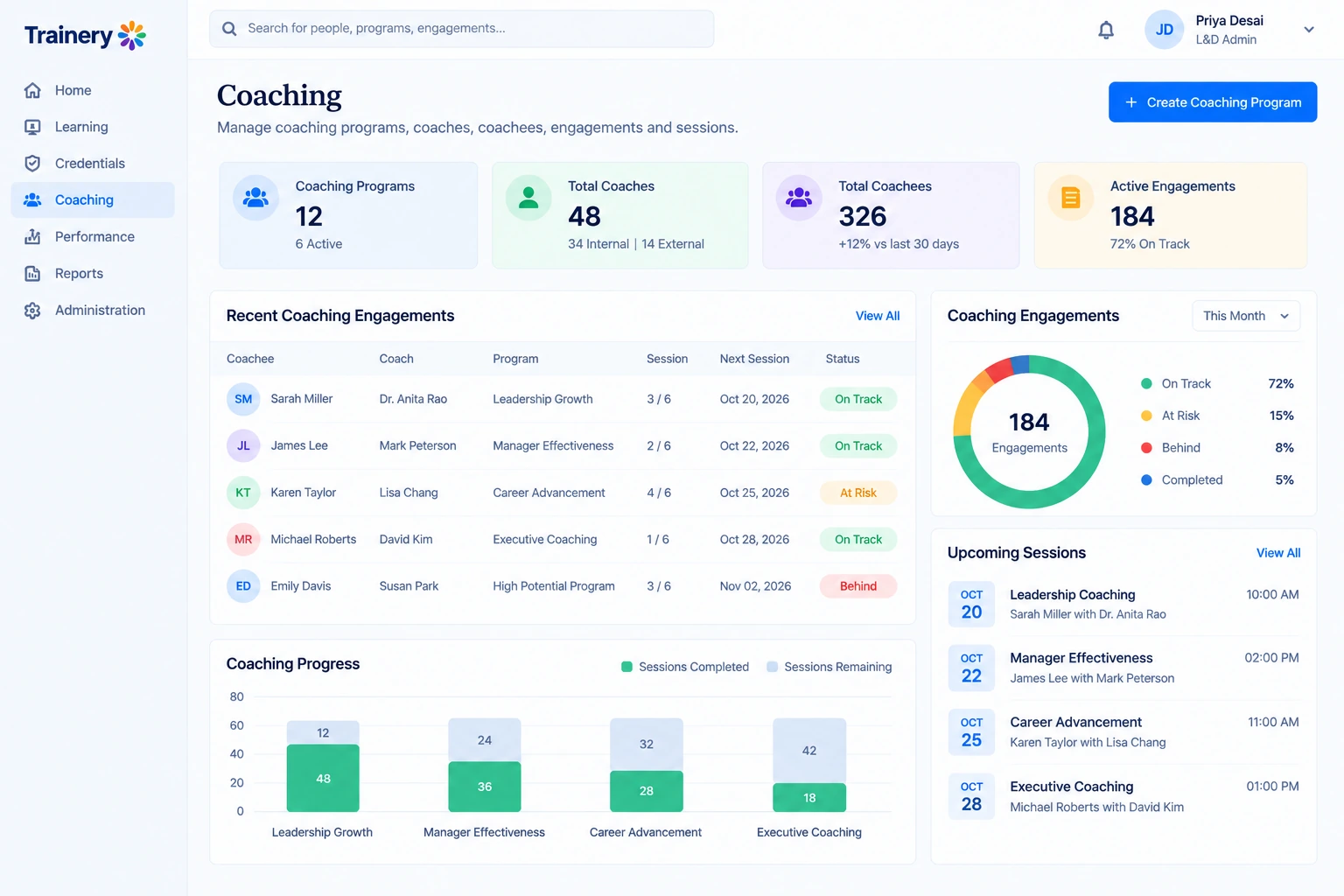The height and width of the screenshot is (896, 1344).
Task: Click the Performance chart icon
Action: click(x=32, y=236)
